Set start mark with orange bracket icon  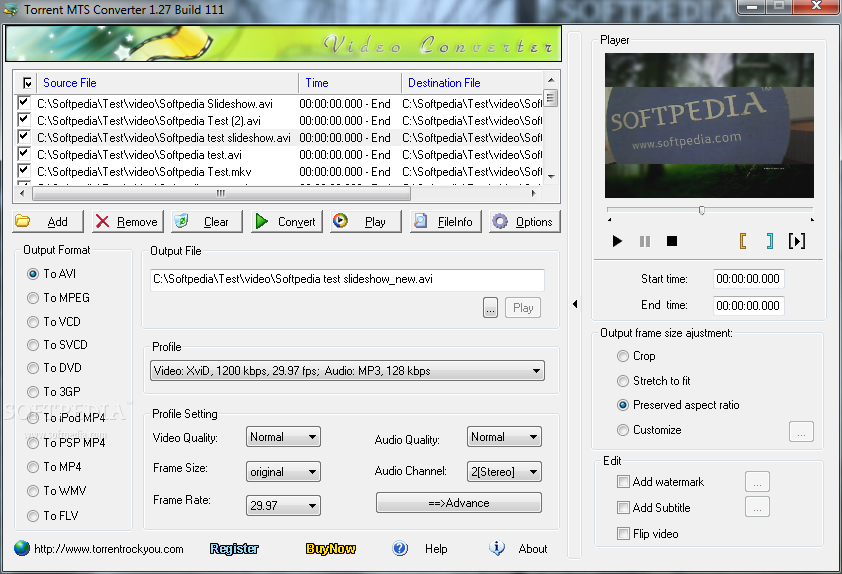743,241
